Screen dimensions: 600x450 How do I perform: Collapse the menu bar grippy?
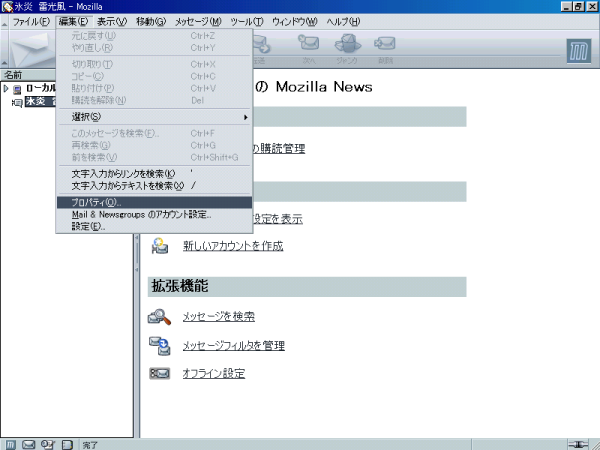(x=4, y=22)
